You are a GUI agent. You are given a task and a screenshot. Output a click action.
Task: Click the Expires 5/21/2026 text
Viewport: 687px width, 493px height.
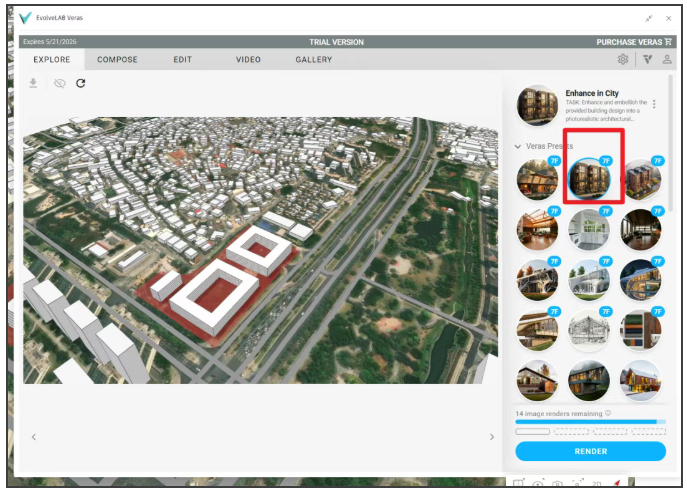(50, 42)
